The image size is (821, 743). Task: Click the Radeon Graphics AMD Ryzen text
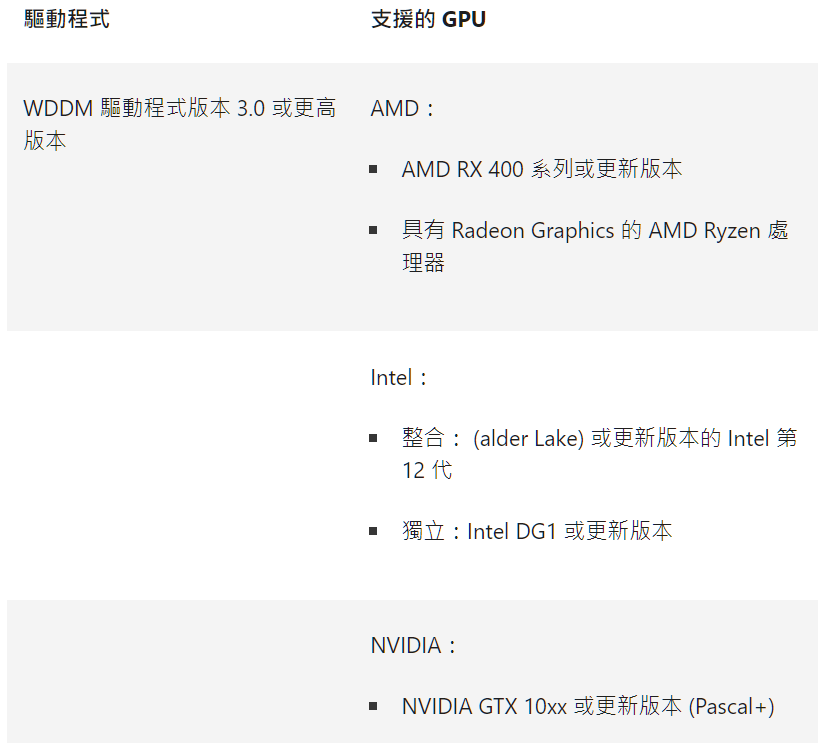[x=595, y=230]
